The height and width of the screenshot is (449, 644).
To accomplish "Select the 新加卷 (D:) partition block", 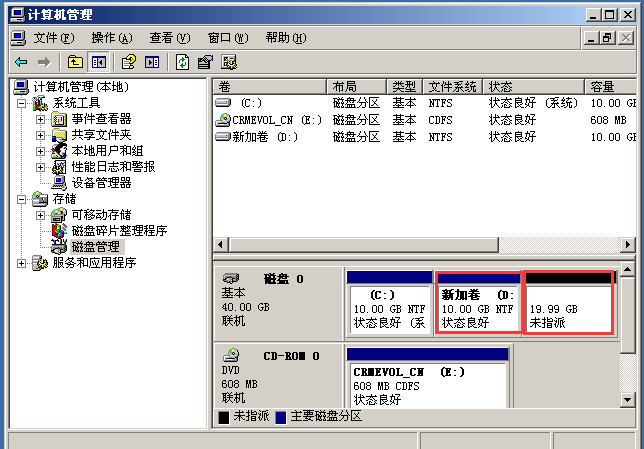I will point(478,304).
